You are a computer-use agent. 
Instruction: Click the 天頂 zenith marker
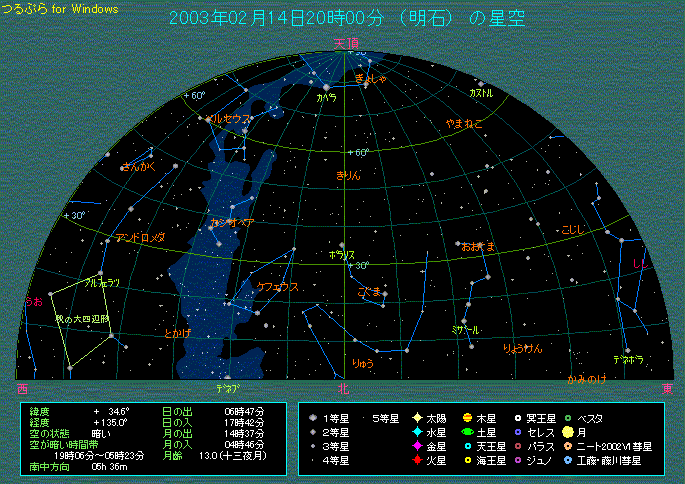(345, 43)
